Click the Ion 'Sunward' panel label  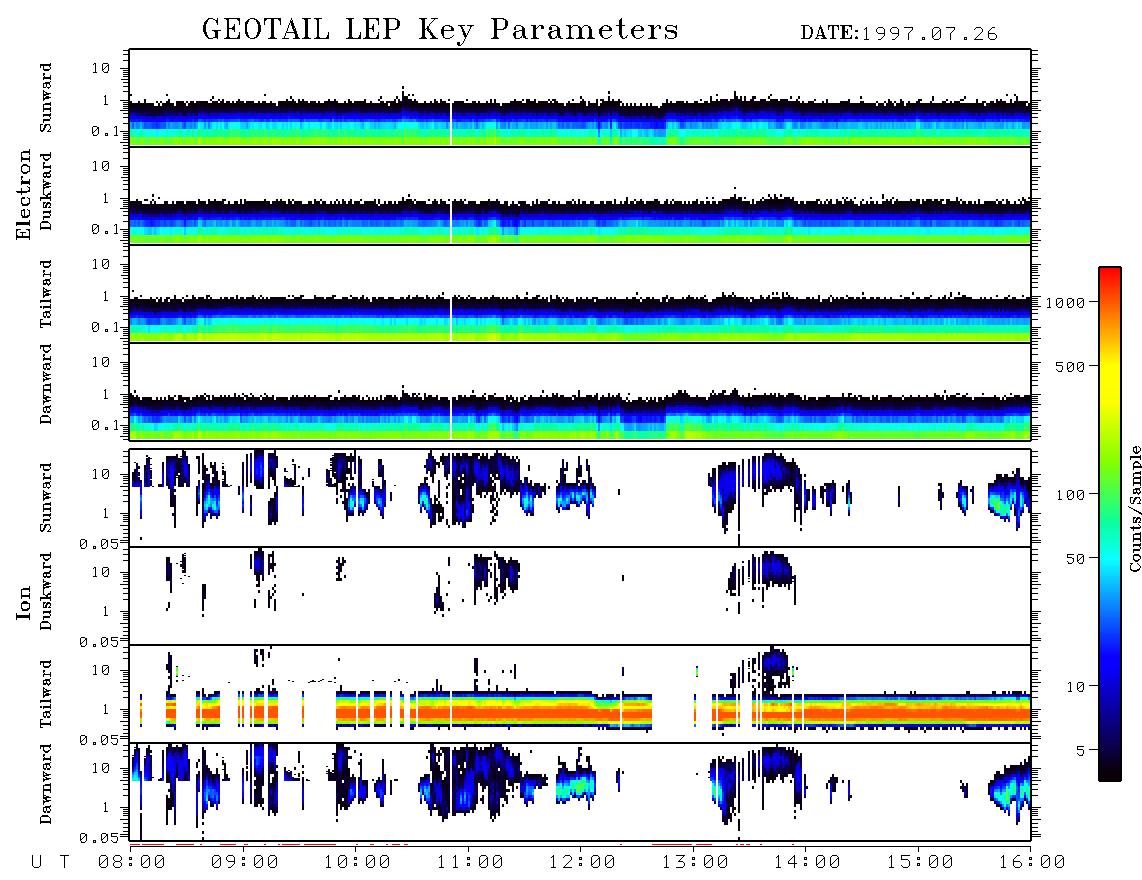pyautogui.click(x=46, y=498)
